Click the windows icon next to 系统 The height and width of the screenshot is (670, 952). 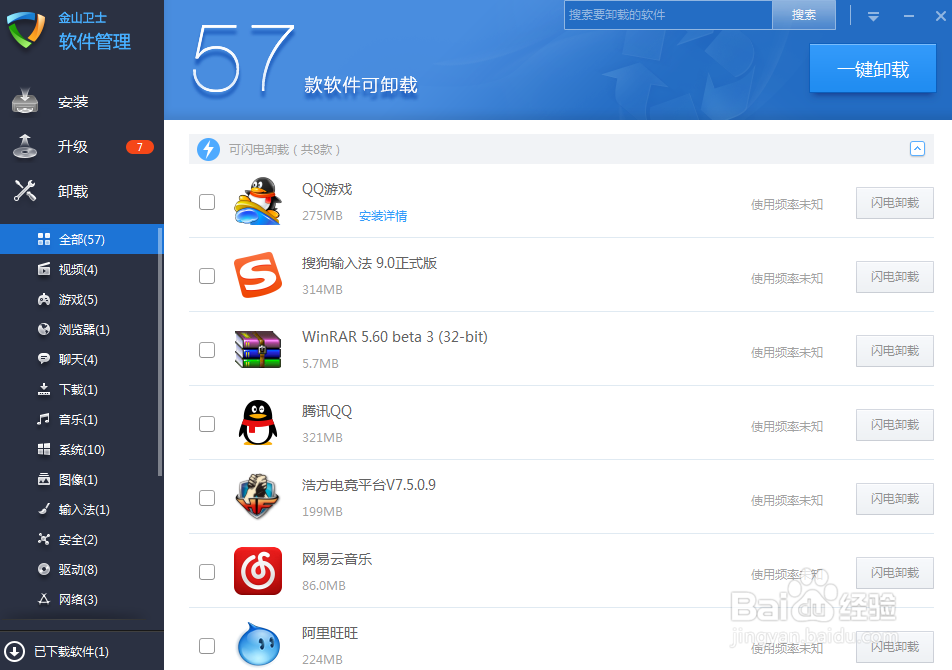click(x=44, y=449)
